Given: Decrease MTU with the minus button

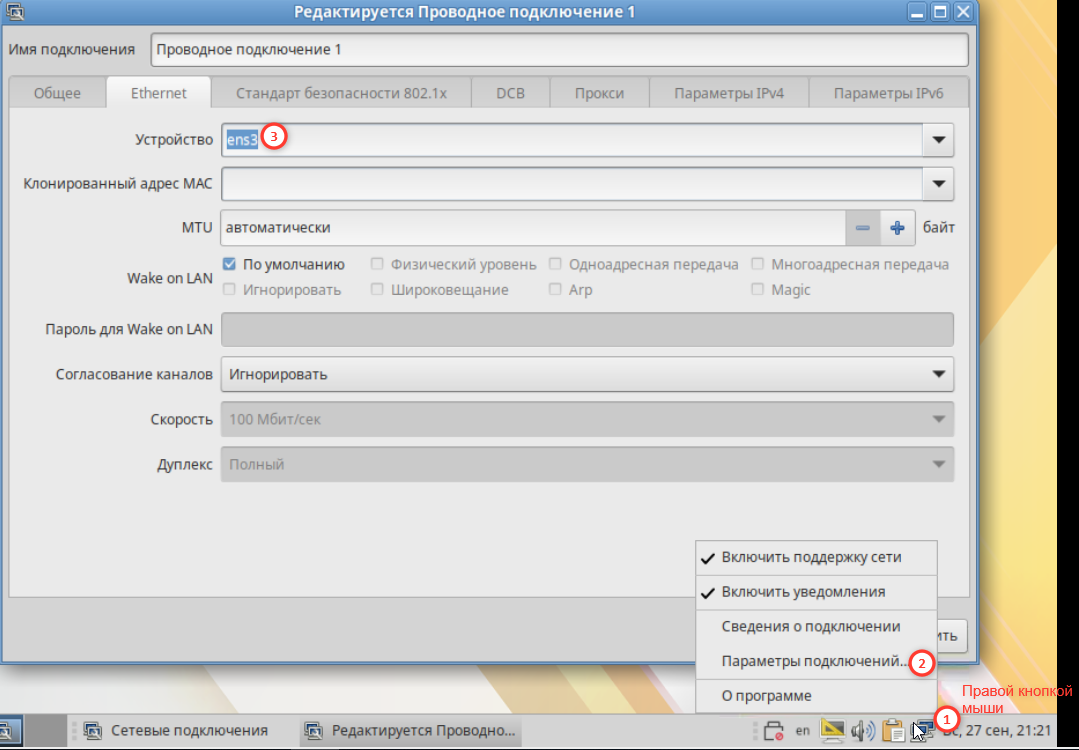Looking at the screenshot, I should (863, 228).
